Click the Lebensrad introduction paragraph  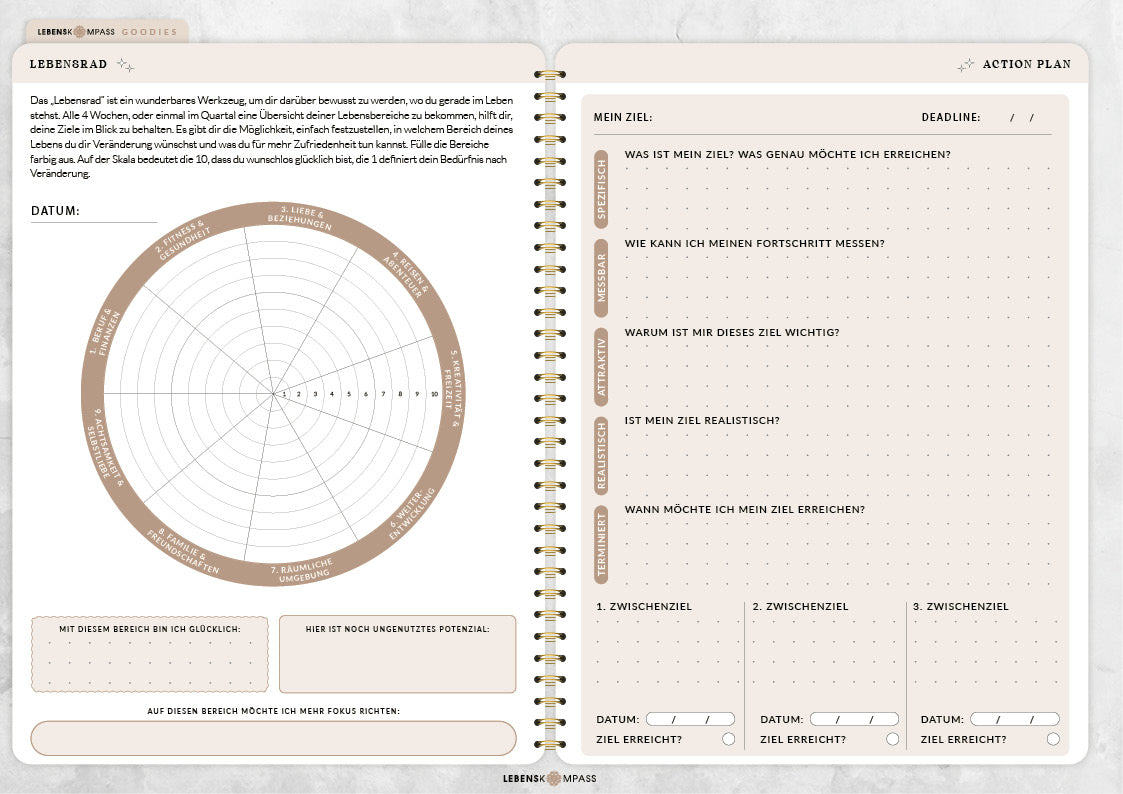coord(272,137)
